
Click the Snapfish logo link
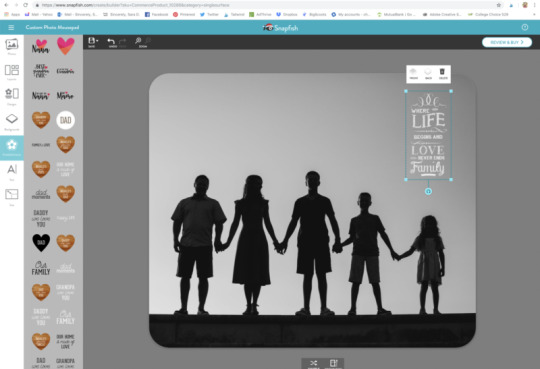coord(280,28)
